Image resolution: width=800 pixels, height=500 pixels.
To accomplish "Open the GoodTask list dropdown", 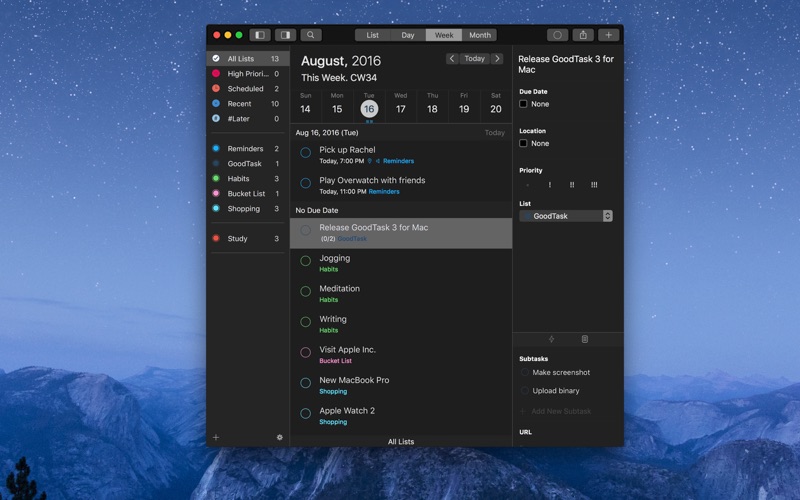I will tap(566, 216).
